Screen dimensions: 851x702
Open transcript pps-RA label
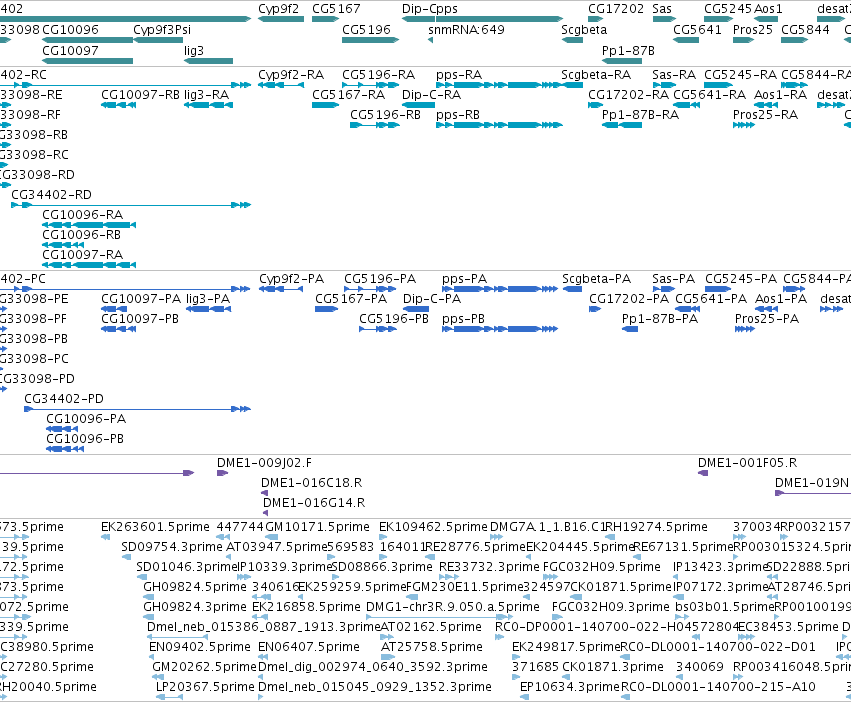459,75
